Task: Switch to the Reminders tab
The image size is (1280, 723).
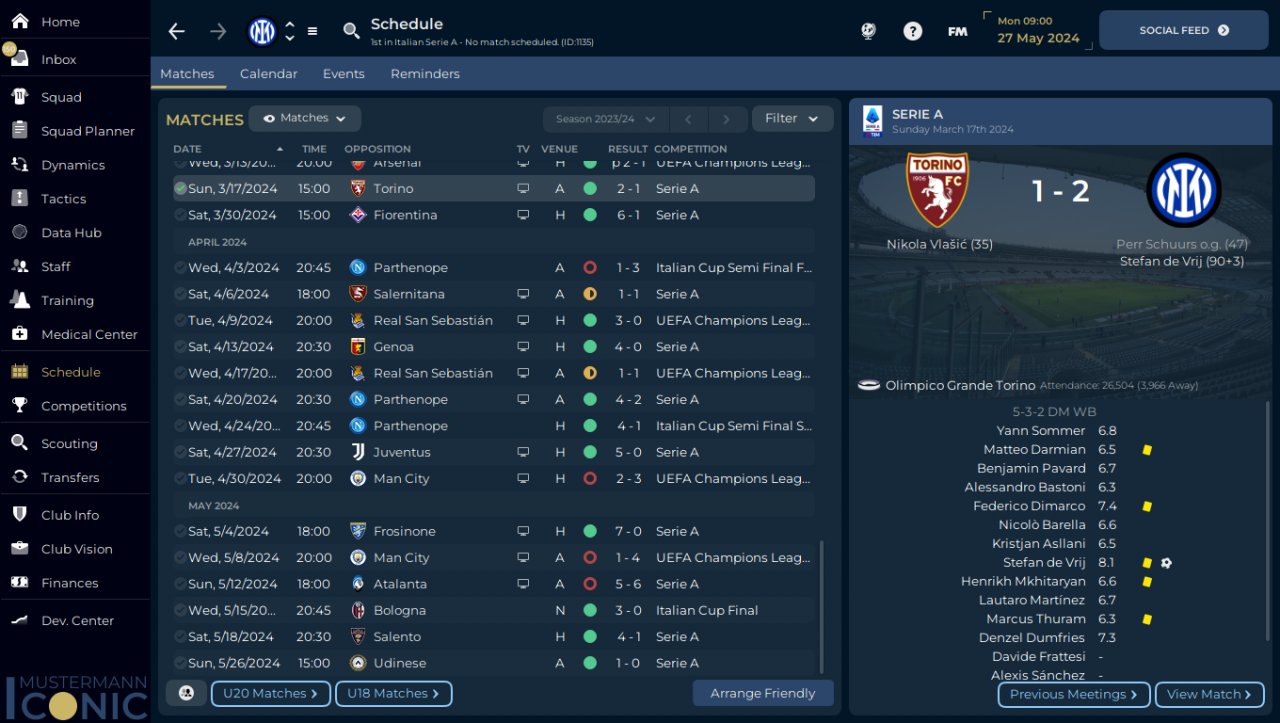Action: (x=425, y=74)
